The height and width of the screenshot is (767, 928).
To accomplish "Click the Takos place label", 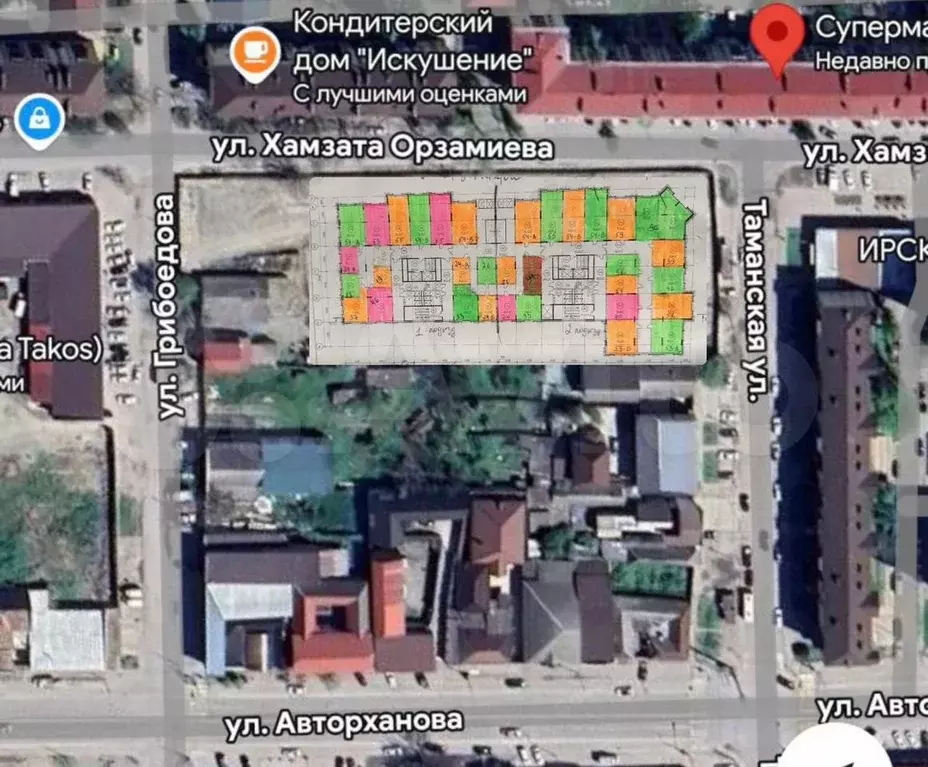I will tap(50, 349).
